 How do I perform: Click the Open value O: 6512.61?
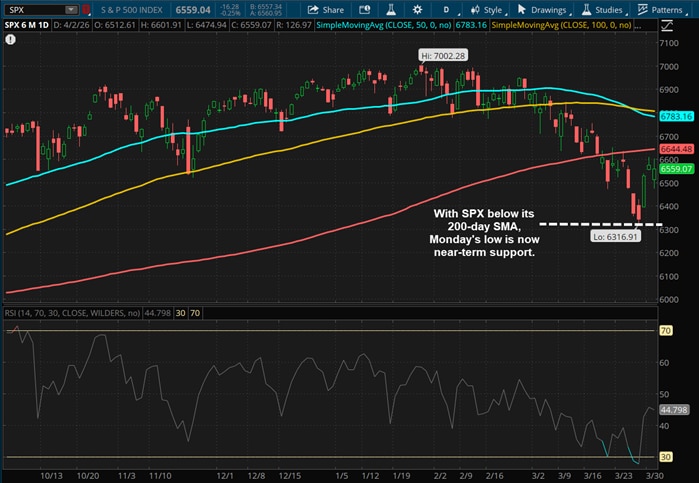click(x=115, y=25)
